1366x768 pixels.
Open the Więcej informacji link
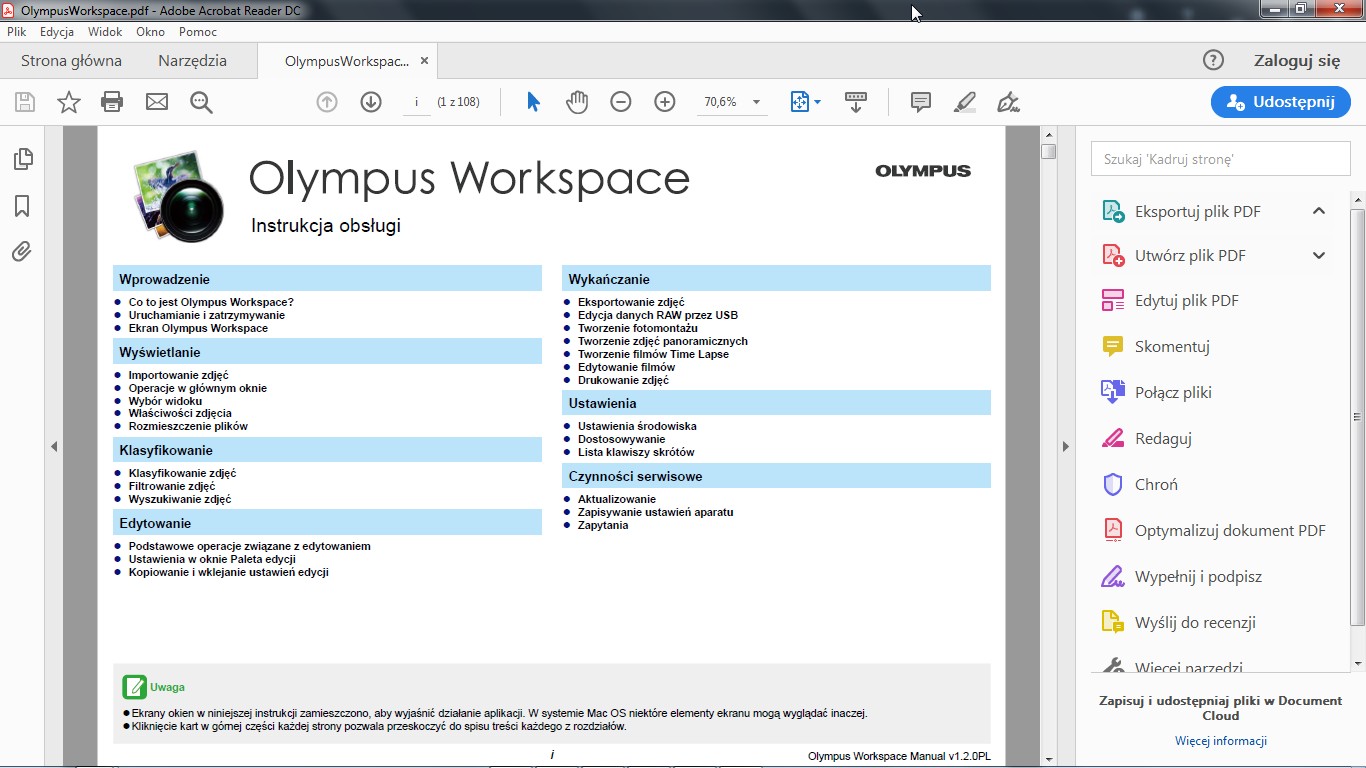(1221, 741)
